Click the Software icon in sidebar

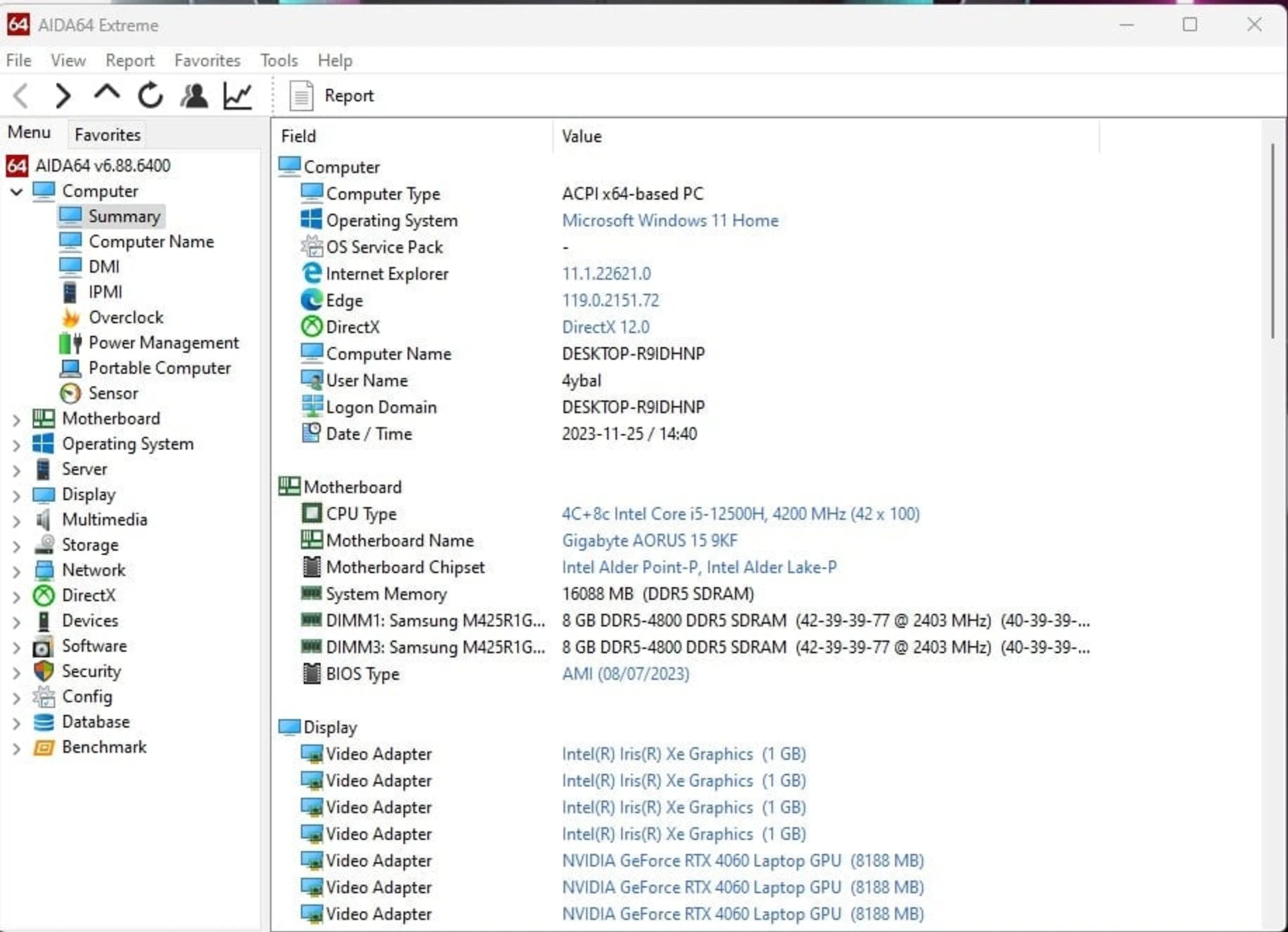44,646
